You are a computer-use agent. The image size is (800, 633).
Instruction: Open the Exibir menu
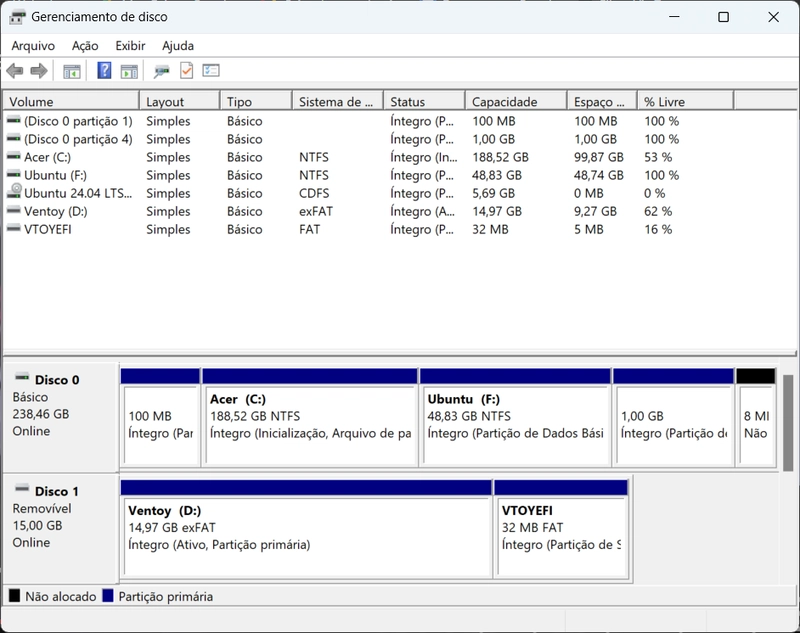click(x=130, y=46)
